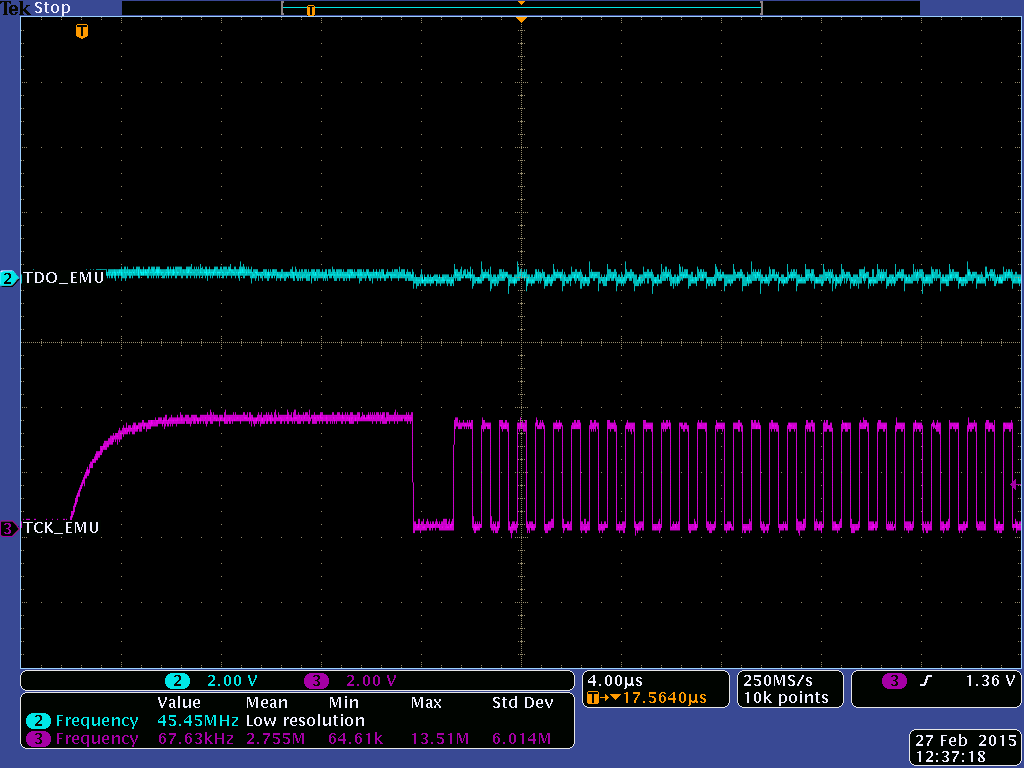Click channel 2 scale value 2.00 V
The width and height of the screenshot is (1024, 768).
[x=232, y=681]
